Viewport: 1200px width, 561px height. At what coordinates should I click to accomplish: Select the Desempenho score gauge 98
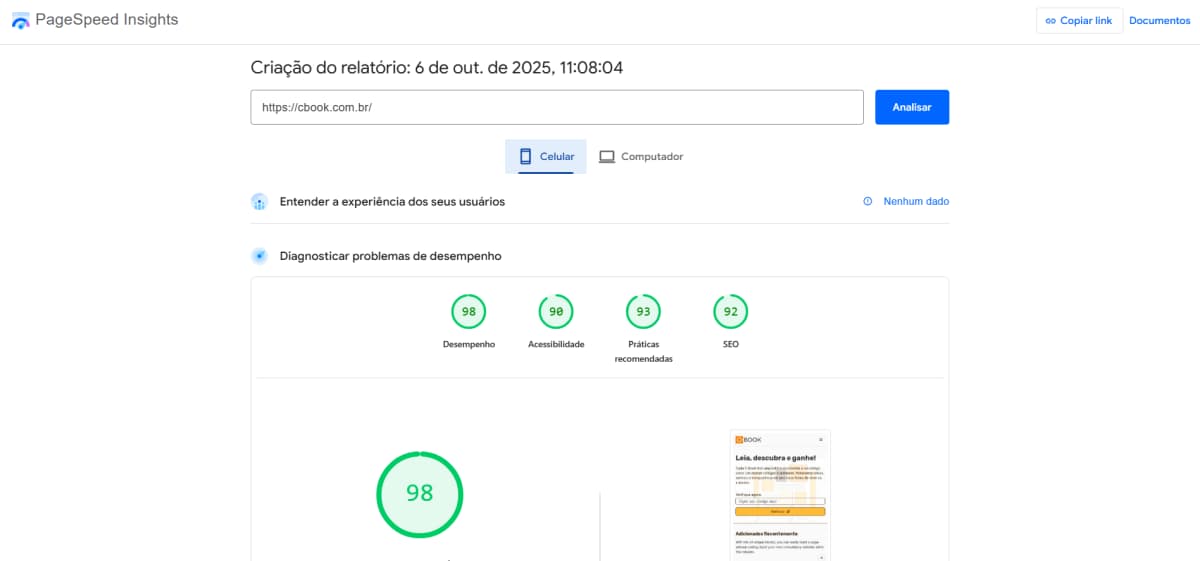click(x=469, y=312)
